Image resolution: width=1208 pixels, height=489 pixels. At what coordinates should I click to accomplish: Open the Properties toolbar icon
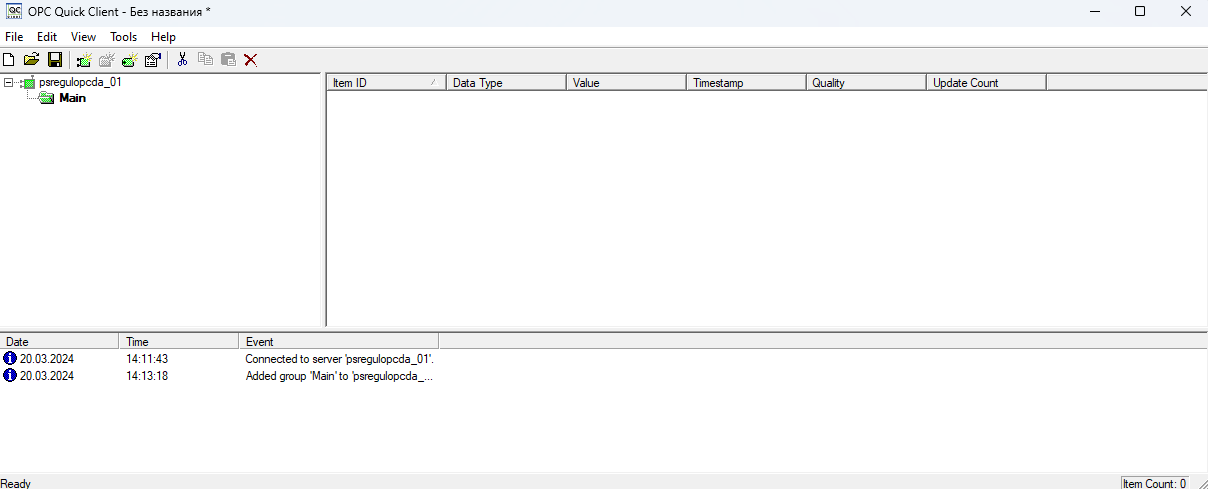(153, 60)
